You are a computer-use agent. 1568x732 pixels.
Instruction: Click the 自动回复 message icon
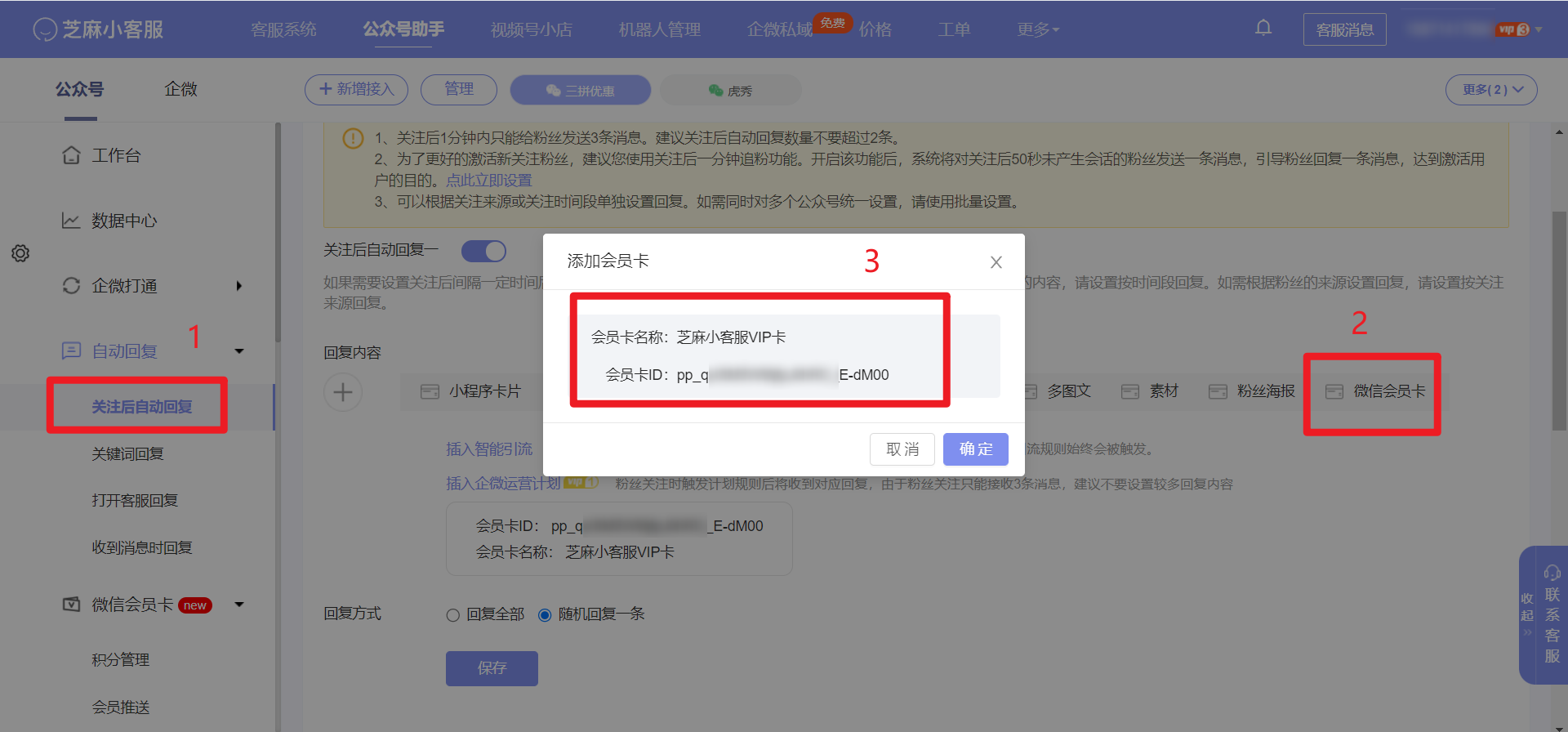point(71,350)
